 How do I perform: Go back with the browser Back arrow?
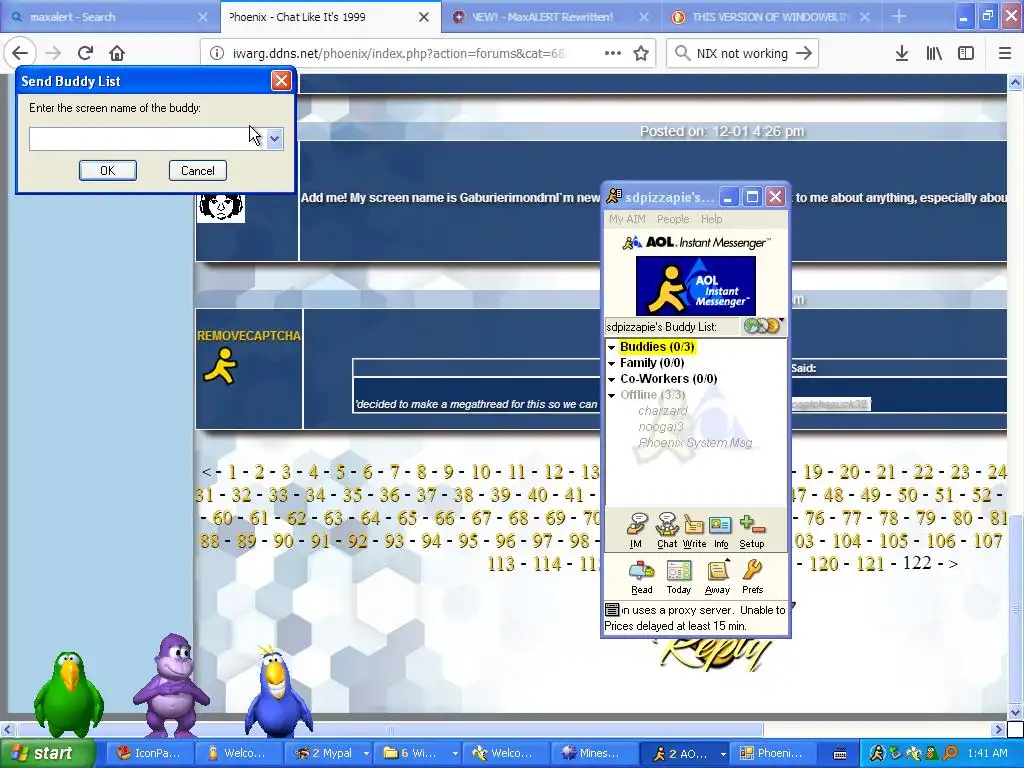point(20,53)
